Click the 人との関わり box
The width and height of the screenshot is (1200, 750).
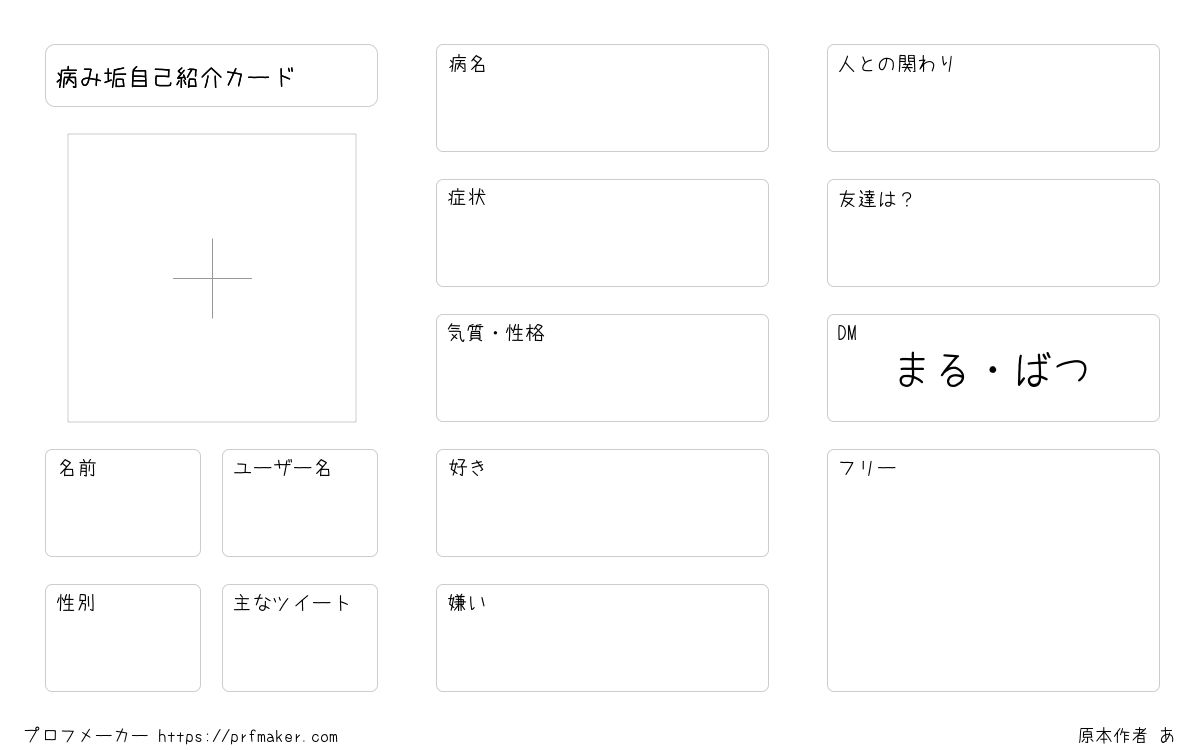click(x=993, y=98)
